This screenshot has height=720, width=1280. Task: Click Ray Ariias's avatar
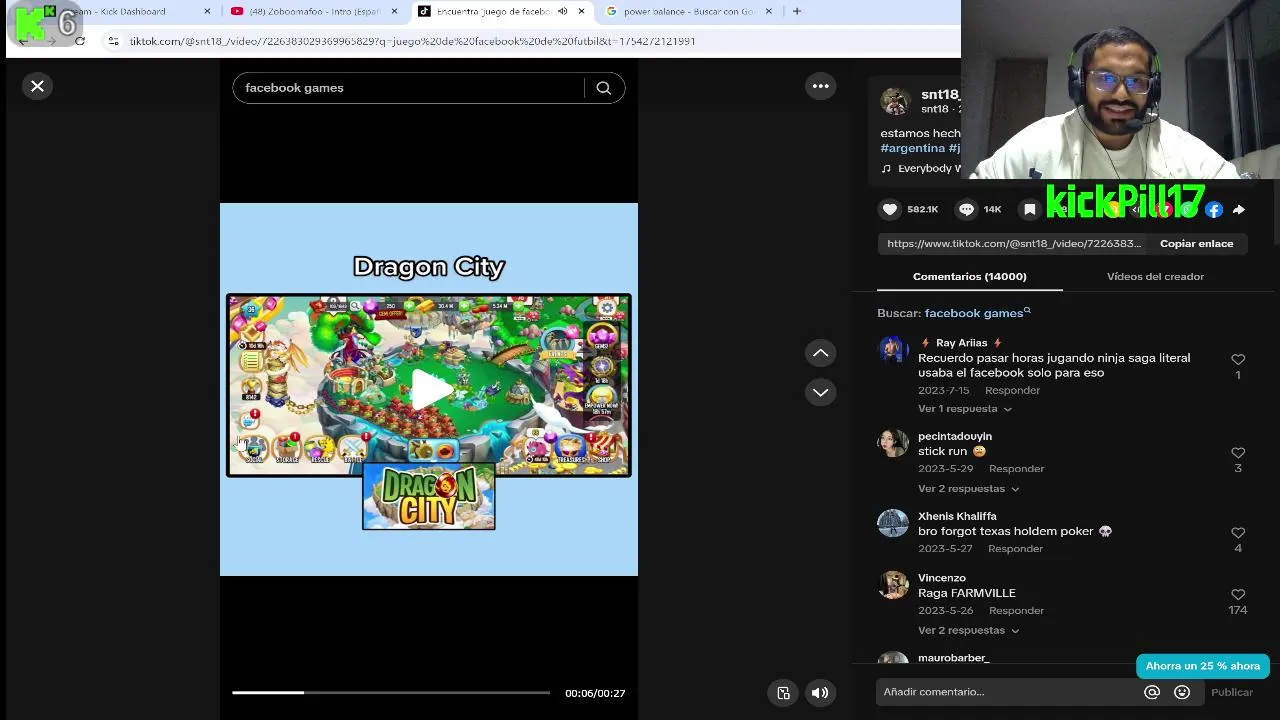coord(893,351)
